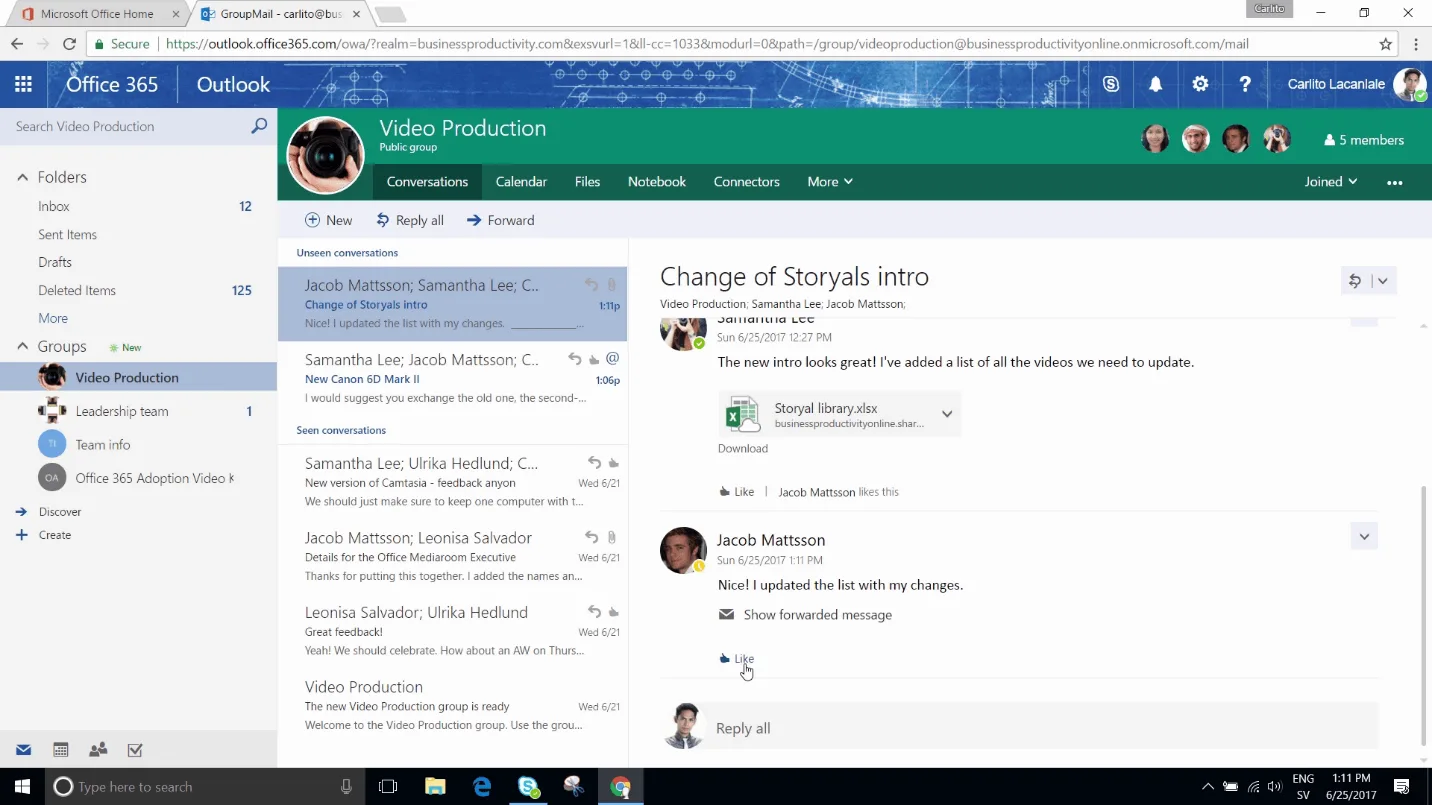Viewport: 1432px width, 805px height.
Task: Expand the More dropdown in group navigation
Action: pos(830,182)
